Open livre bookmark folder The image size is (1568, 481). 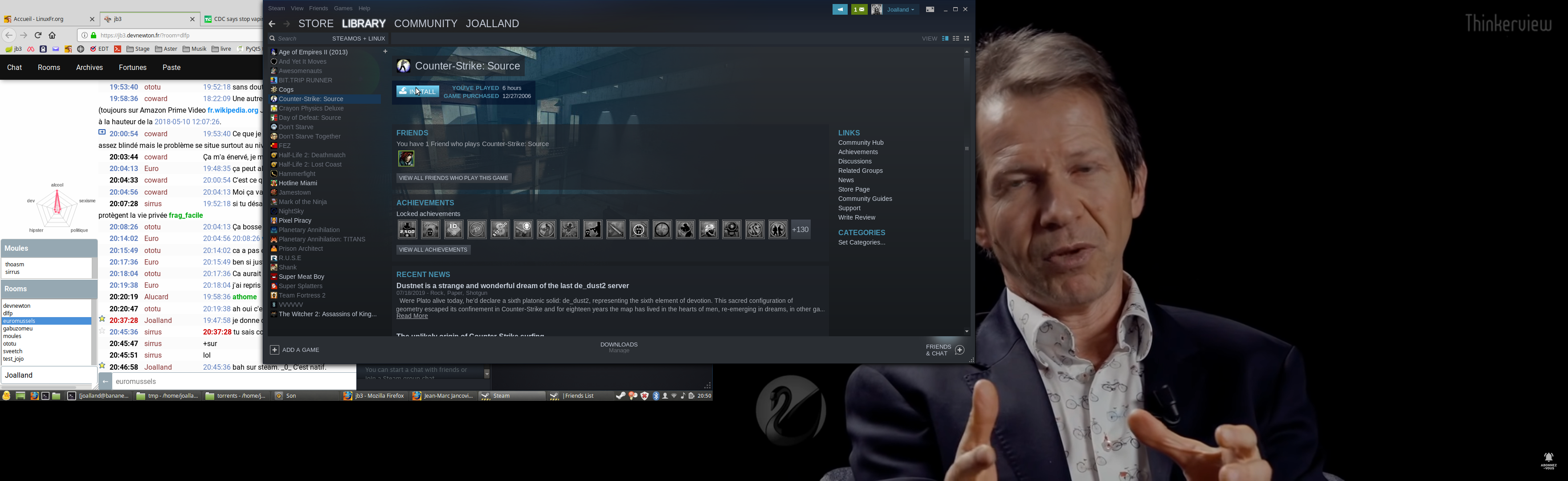pos(221,49)
